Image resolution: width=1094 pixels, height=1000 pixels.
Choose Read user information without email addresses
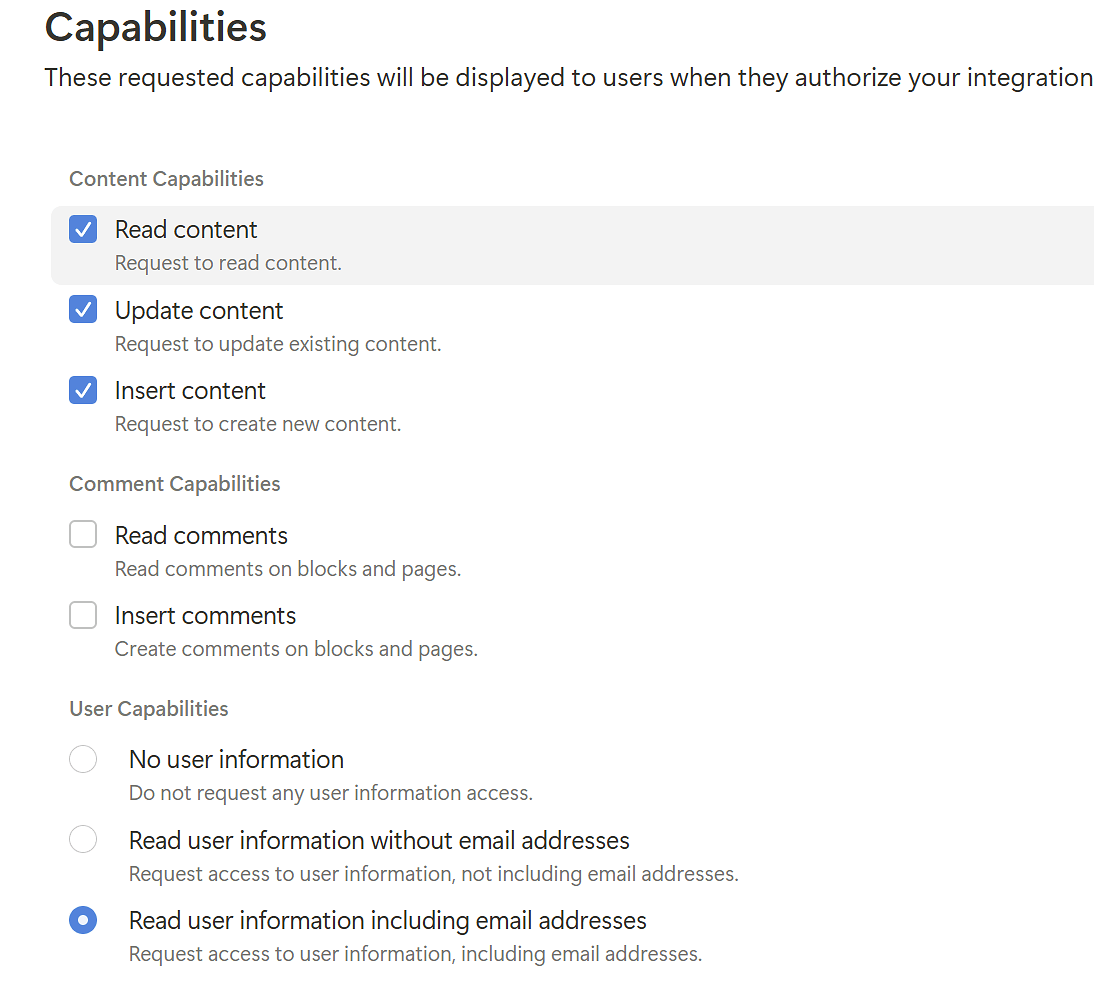(x=83, y=839)
